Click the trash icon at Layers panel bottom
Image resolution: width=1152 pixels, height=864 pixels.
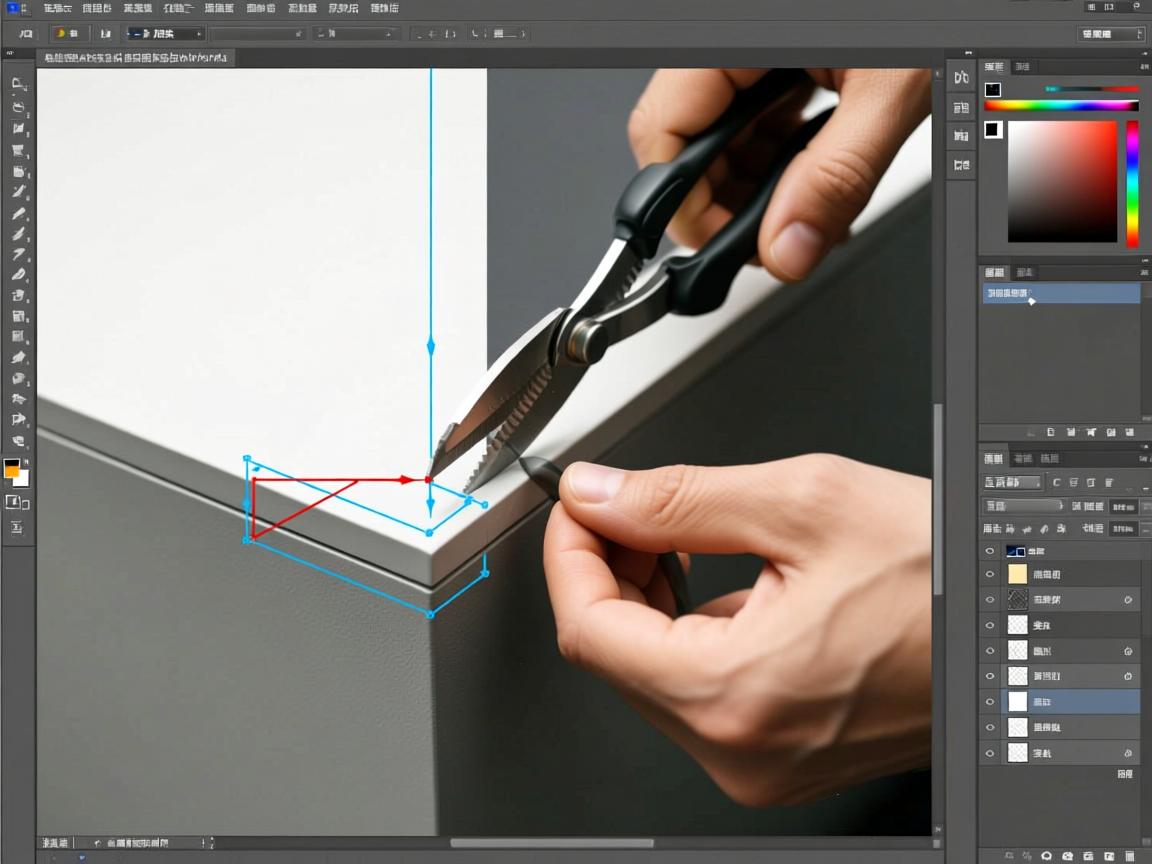[1131, 856]
